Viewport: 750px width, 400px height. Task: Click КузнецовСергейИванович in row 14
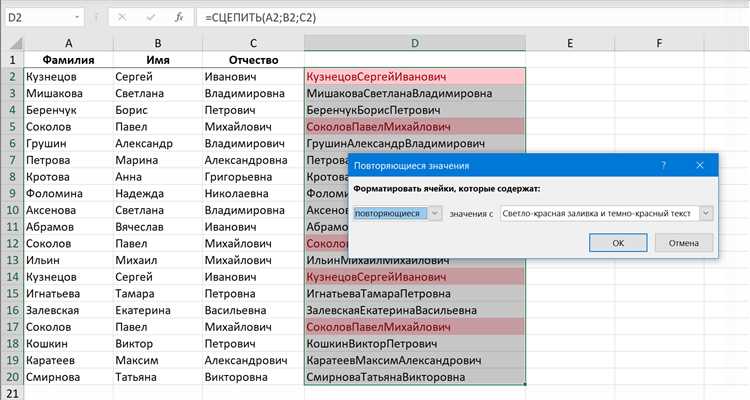point(415,277)
